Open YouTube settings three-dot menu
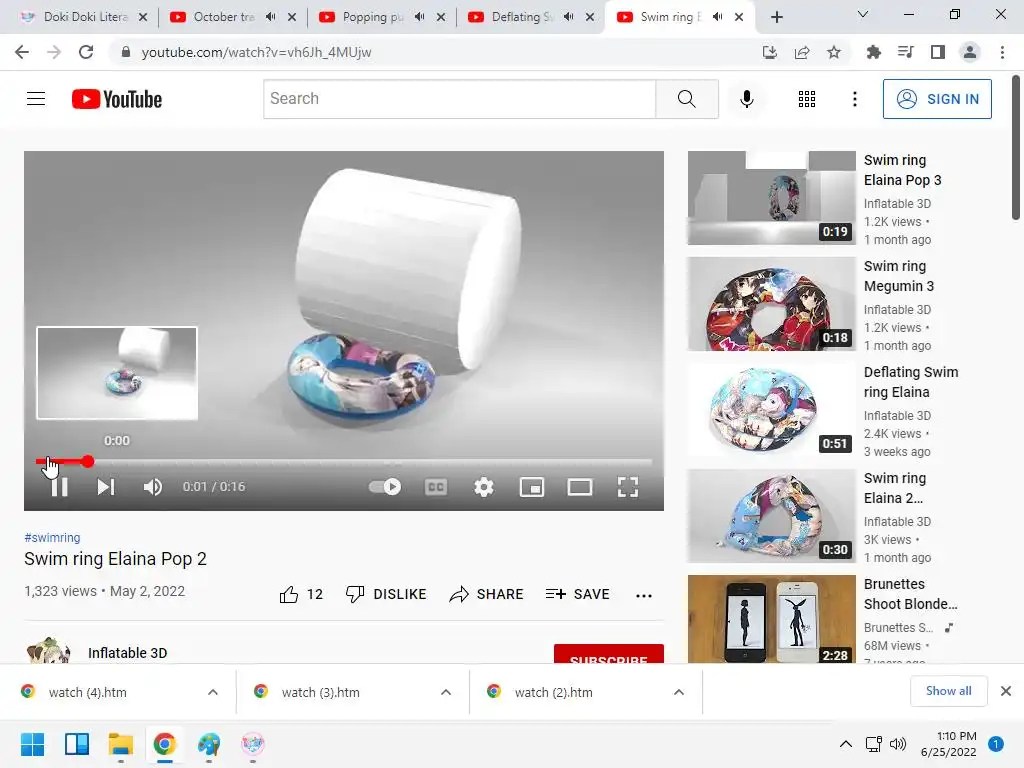 click(x=854, y=99)
